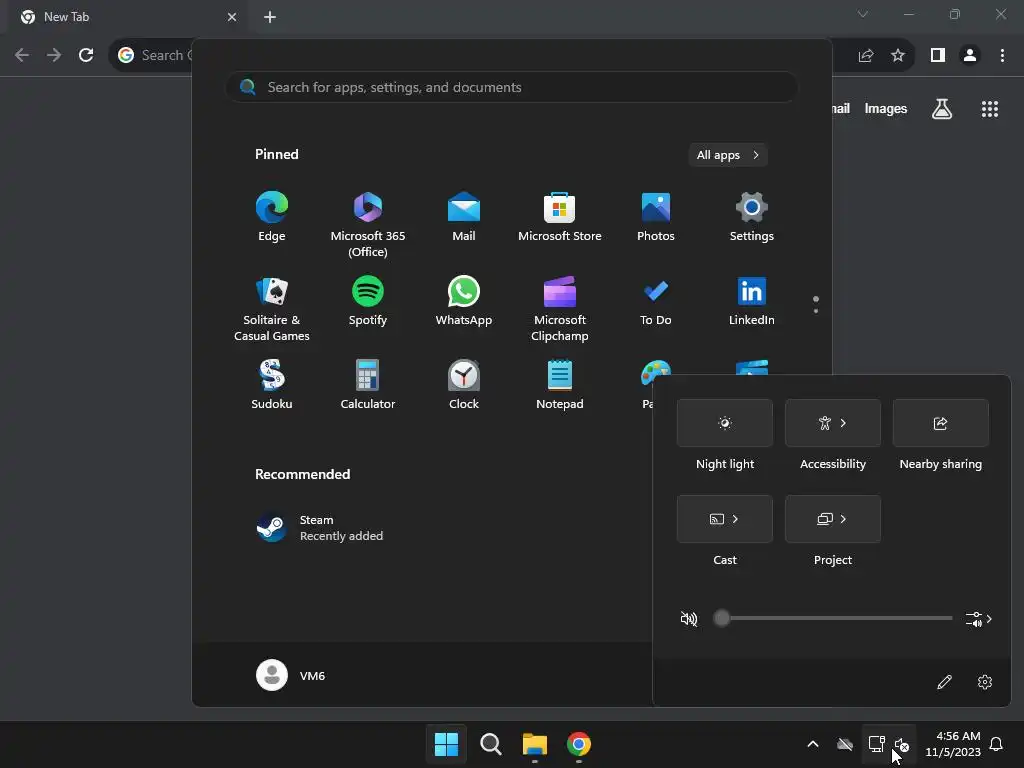Click the network icon in system tray
Image resolution: width=1024 pixels, height=768 pixels.
click(x=876, y=744)
